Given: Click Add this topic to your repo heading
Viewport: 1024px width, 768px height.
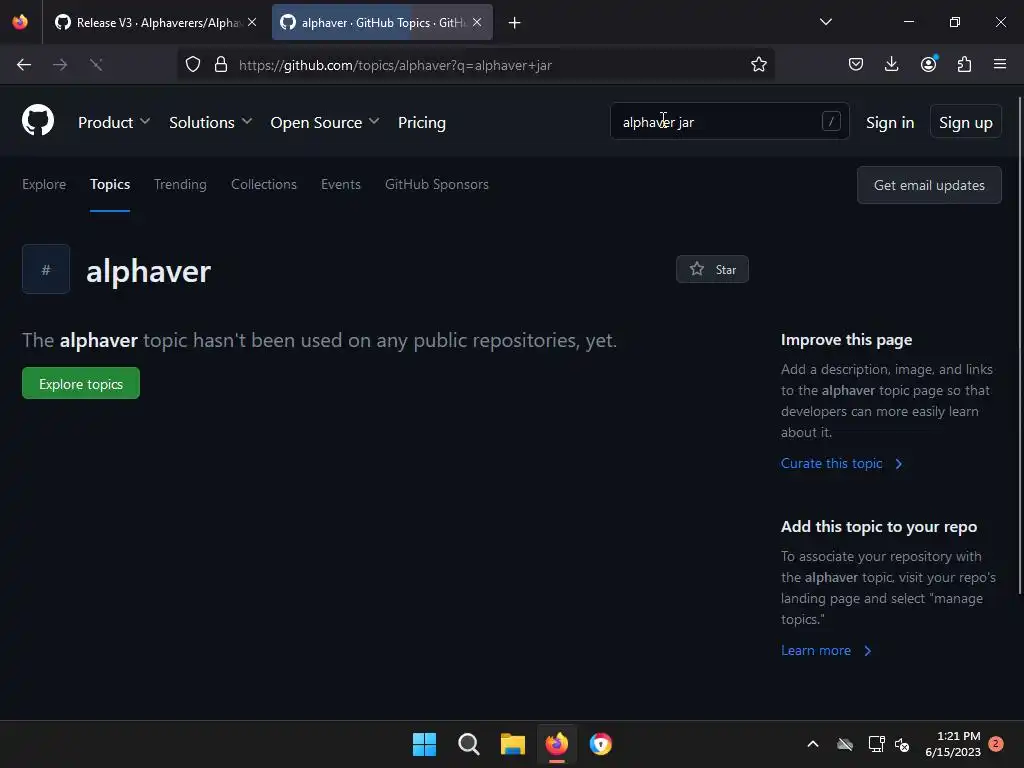Looking at the screenshot, I should (x=879, y=526).
